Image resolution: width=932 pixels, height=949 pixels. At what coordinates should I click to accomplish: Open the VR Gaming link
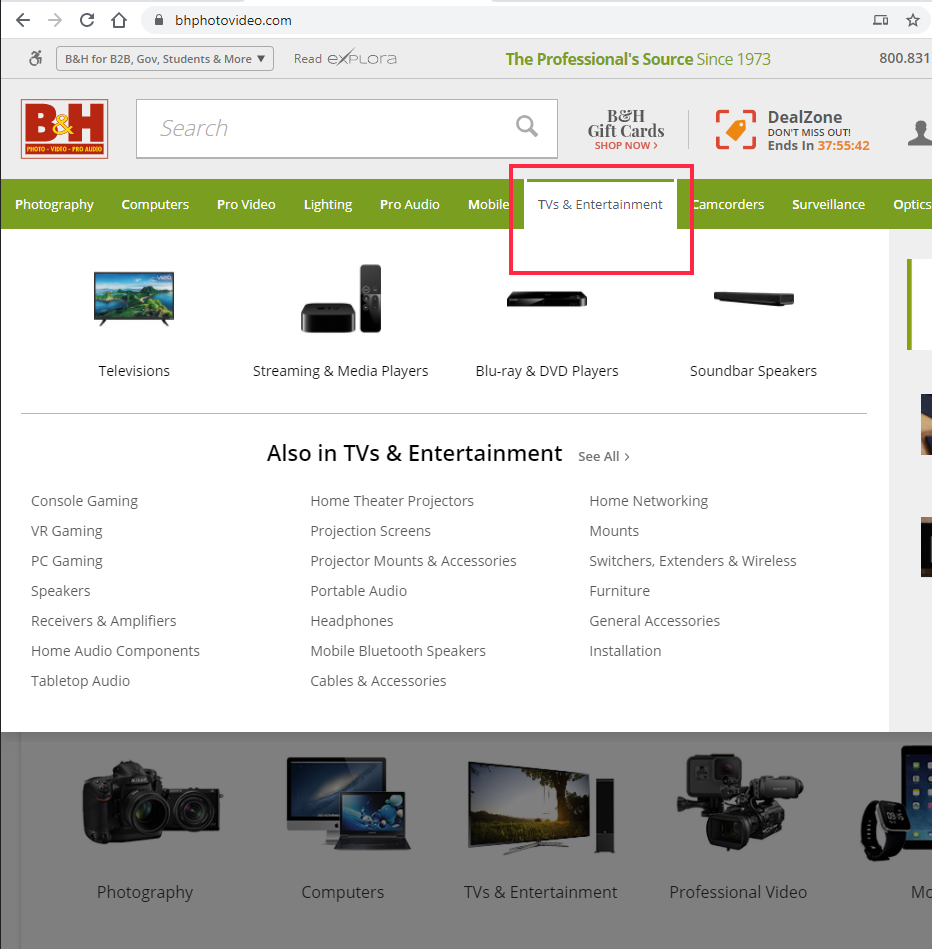(67, 531)
